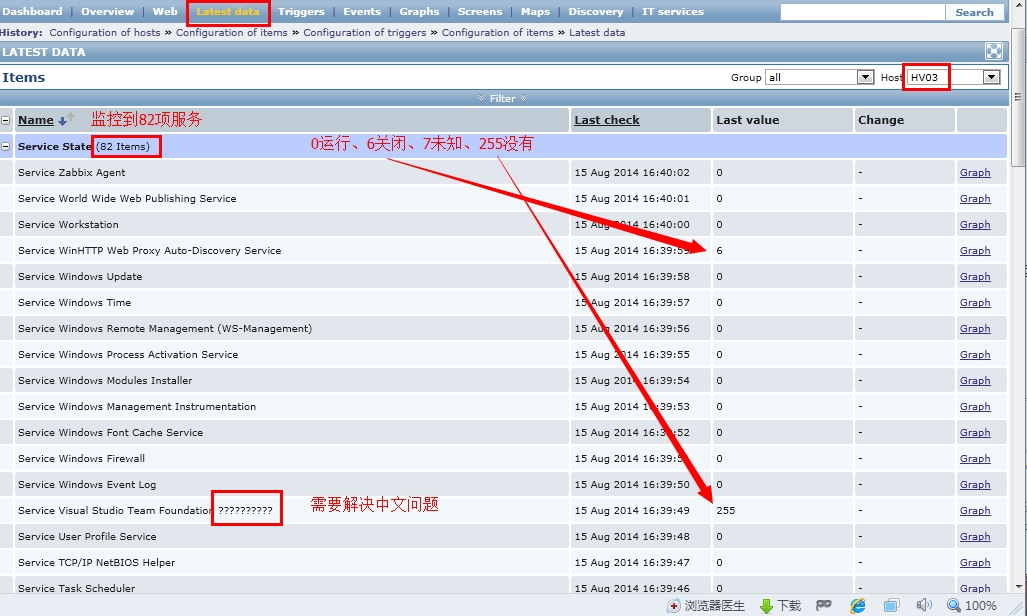
Task: Open the Dashboard tab
Action: 32,12
